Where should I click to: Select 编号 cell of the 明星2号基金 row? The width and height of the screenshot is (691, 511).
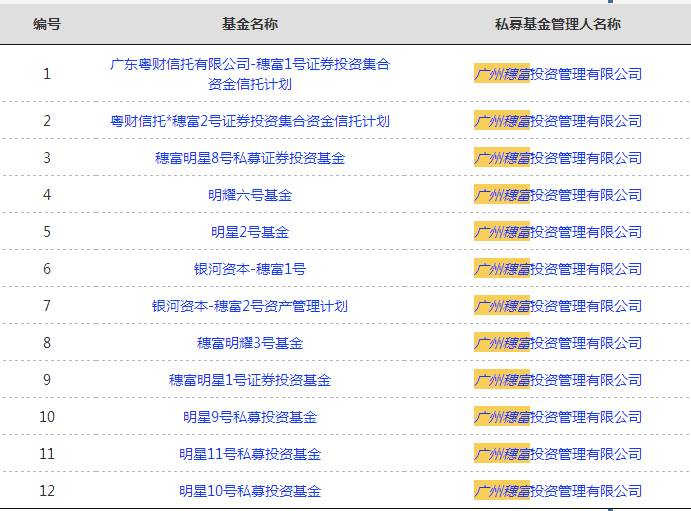pyautogui.click(x=47, y=232)
